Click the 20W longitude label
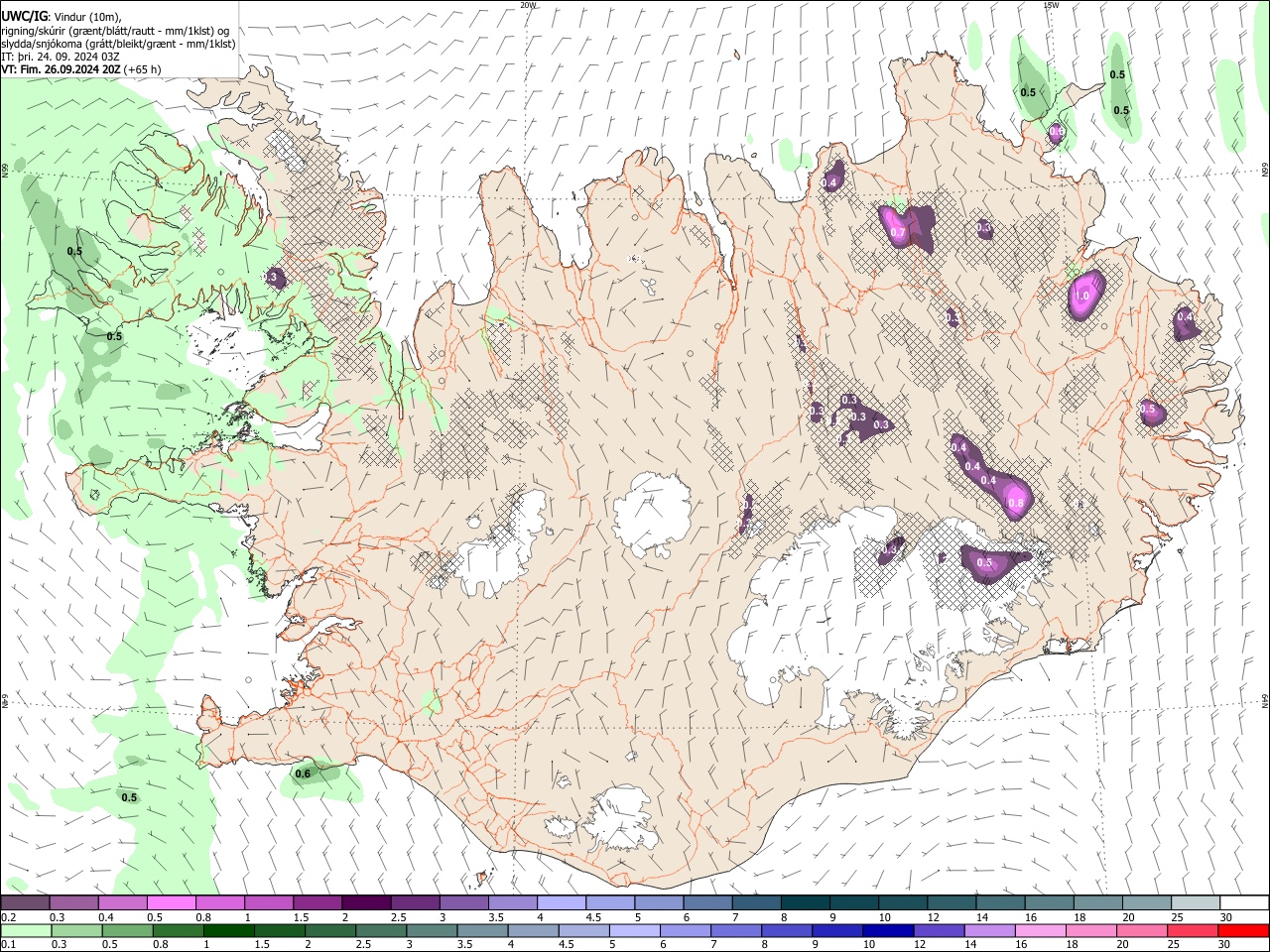Screen dimensions: 1270x952 (x=529, y=5)
